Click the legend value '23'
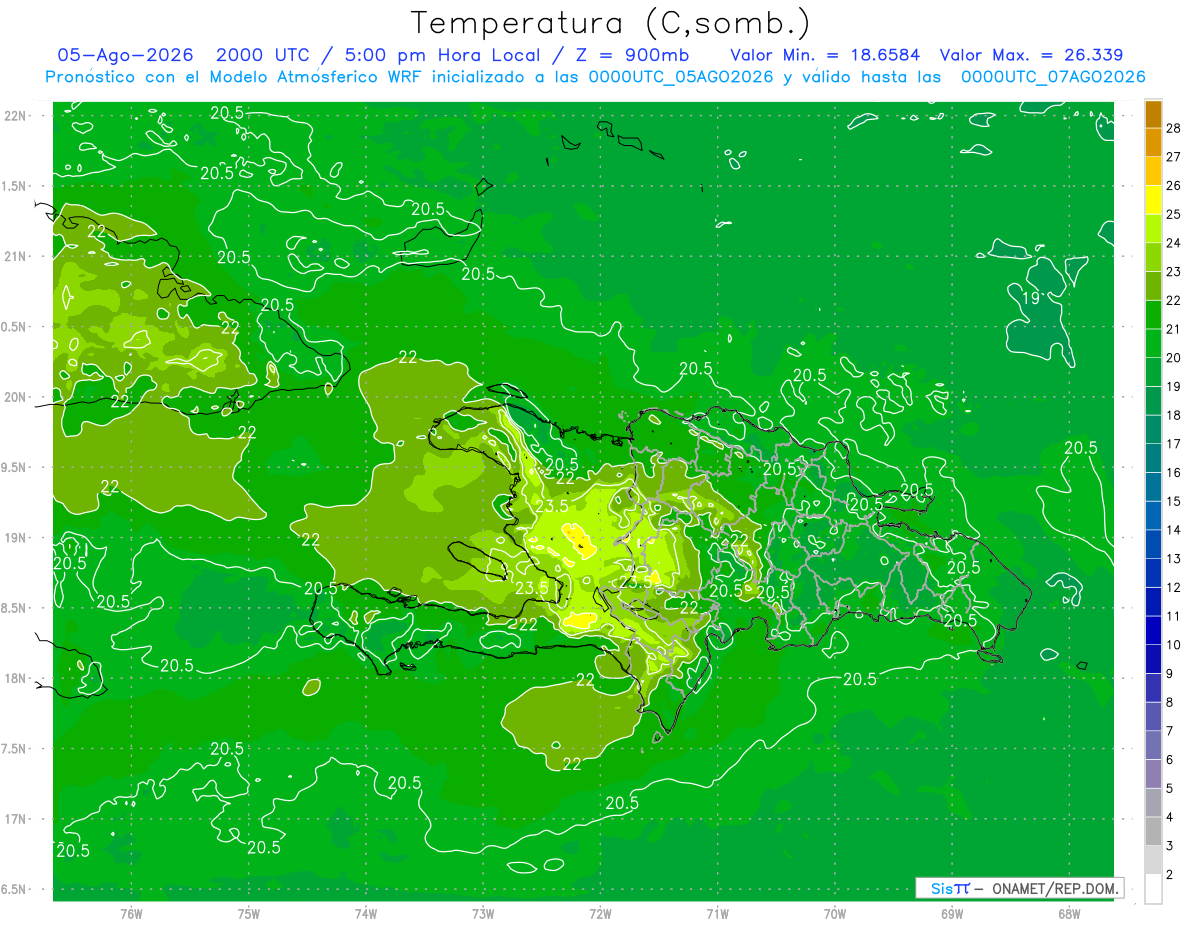This screenshot has width=1200, height=927. (x=1174, y=271)
